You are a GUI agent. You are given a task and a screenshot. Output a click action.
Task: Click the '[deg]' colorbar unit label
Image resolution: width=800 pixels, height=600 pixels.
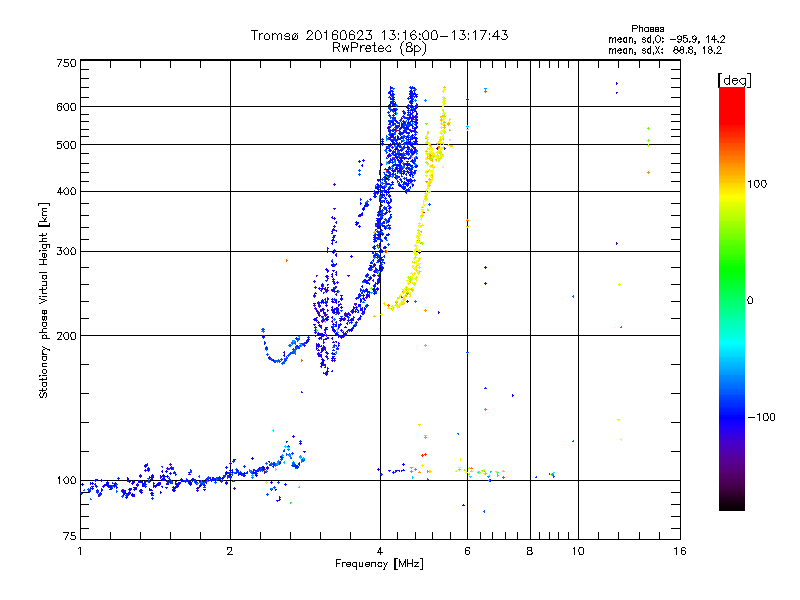point(734,80)
